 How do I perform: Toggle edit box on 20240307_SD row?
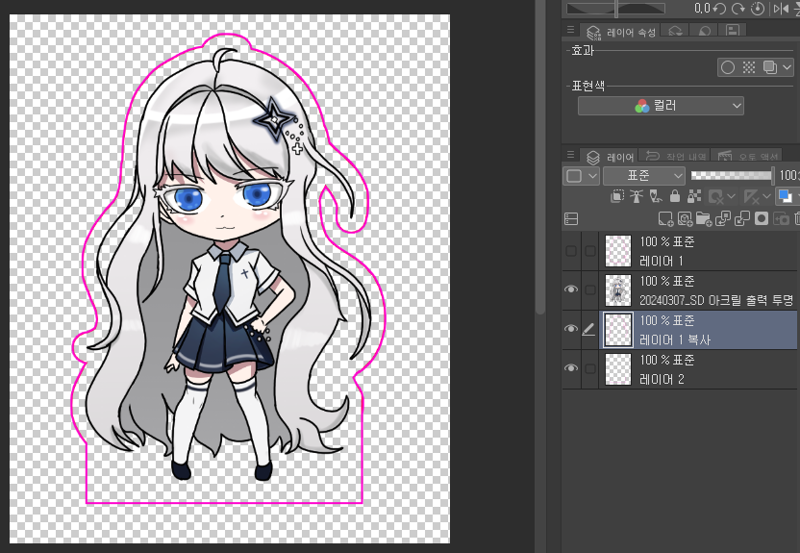pos(590,290)
